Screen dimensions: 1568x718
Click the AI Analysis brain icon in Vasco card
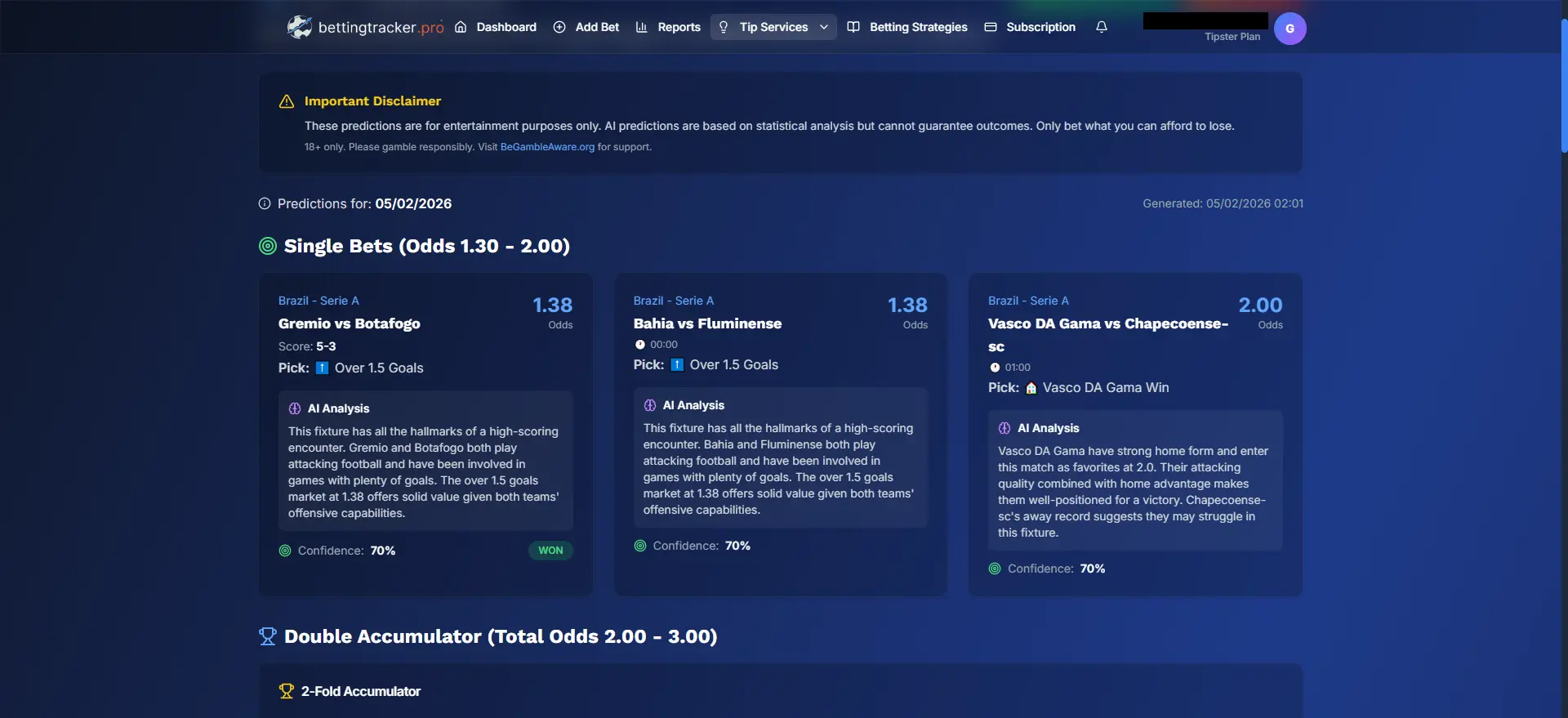[1004, 428]
